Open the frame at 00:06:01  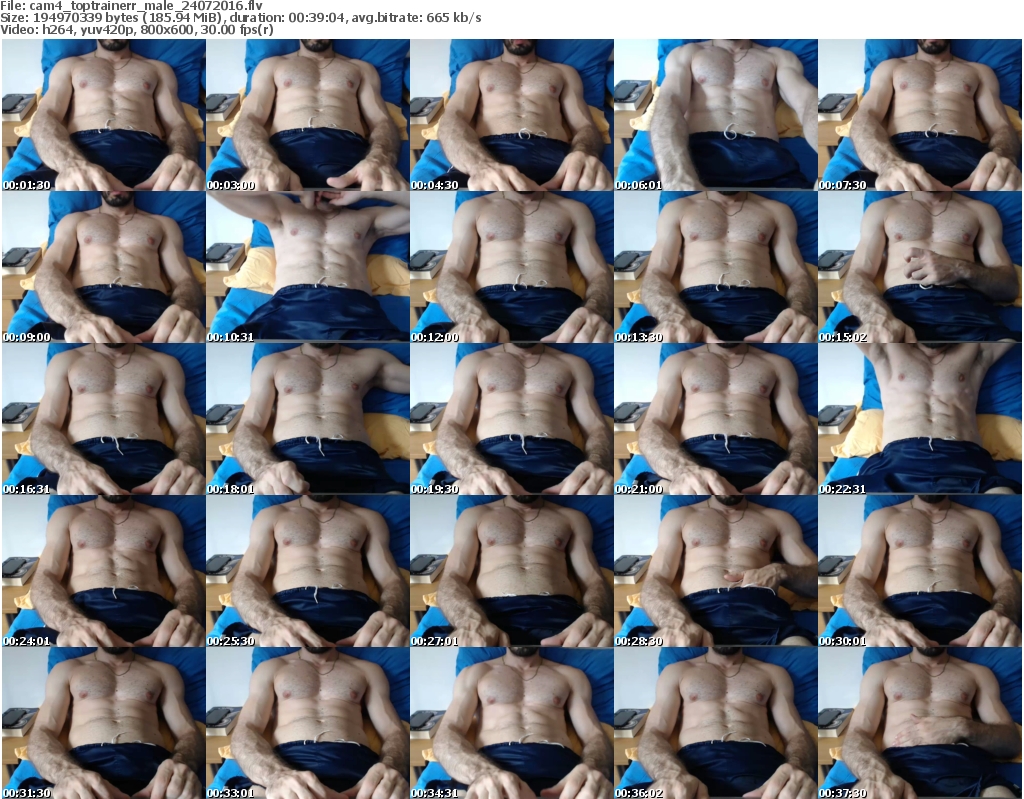716,115
